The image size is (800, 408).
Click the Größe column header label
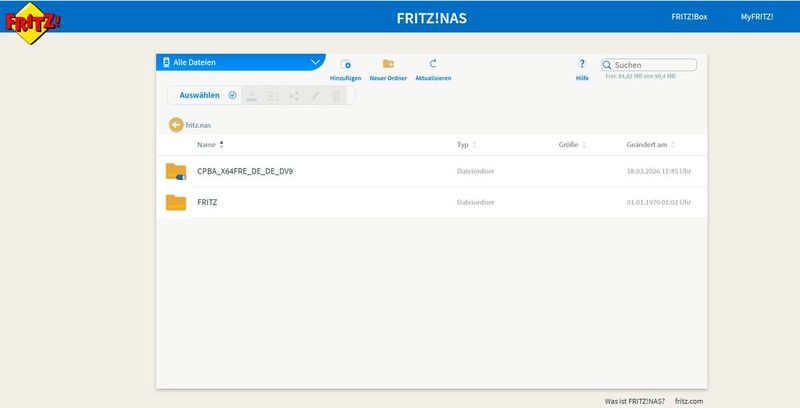coord(568,145)
